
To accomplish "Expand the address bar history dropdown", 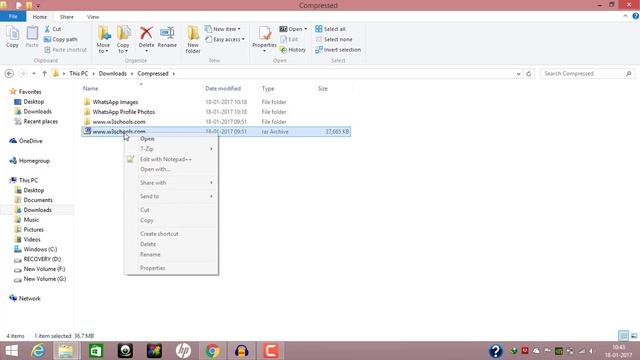I will pyautogui.click(x=518, y=74).
